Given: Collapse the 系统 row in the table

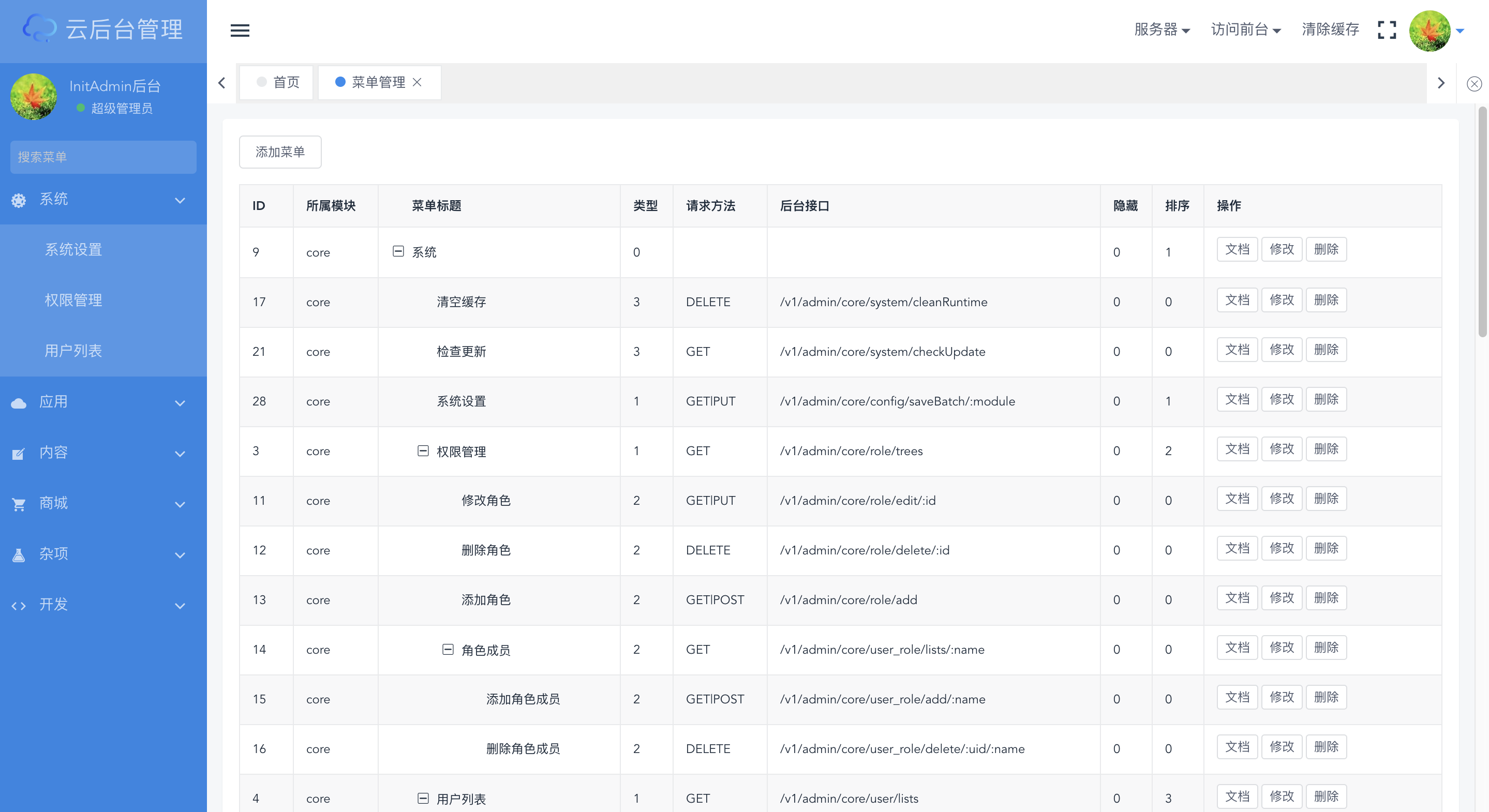Looking at the screenshot, I should 398,251.
